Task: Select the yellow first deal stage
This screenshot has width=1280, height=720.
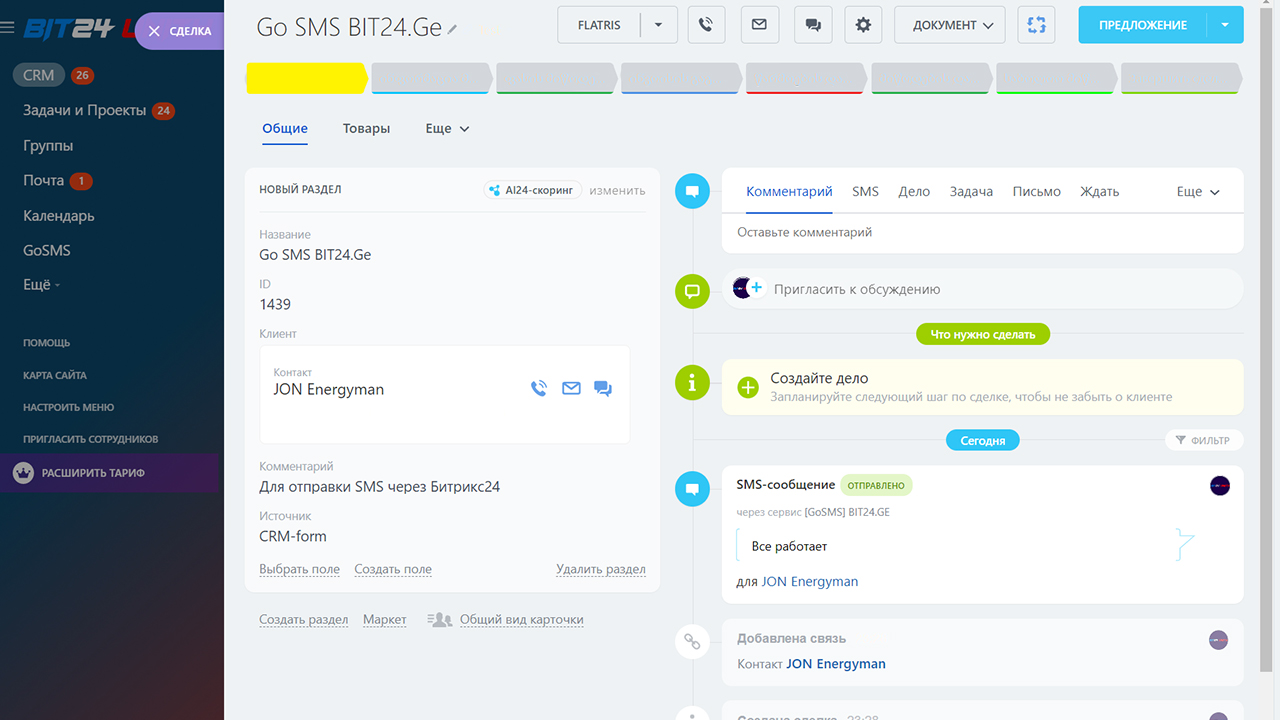Action: pyautogui.click(x=305, y=78)
